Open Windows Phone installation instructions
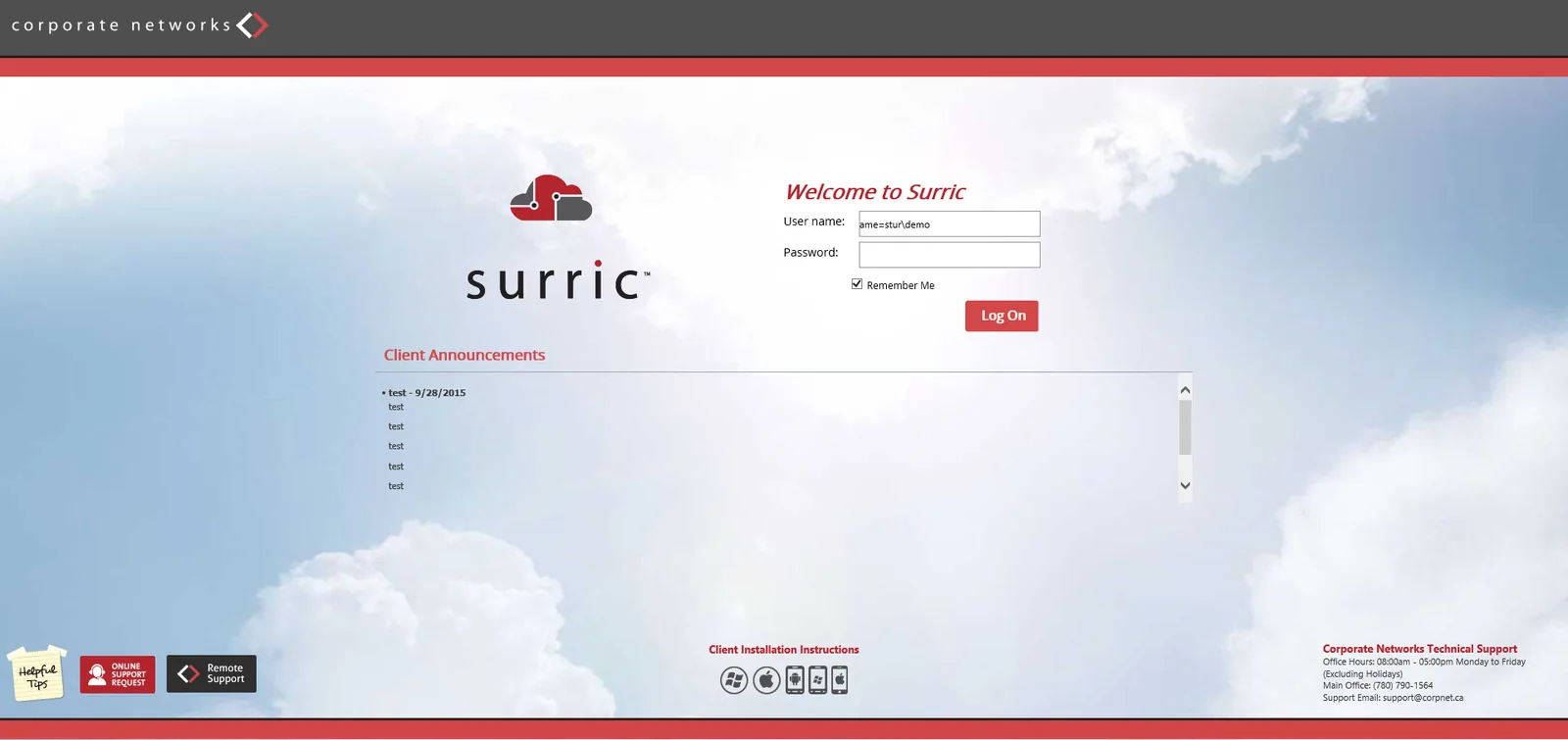The width and height of the screenshot is (1568, 740). pos(817,679)
